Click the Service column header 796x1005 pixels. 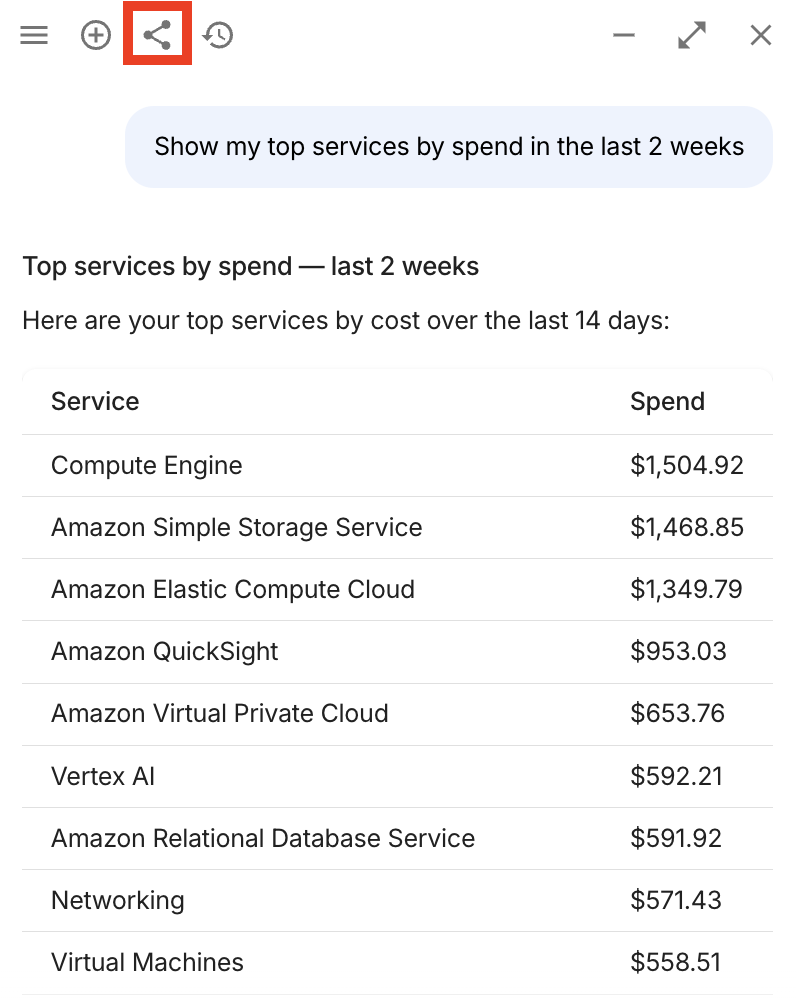tap(95, 402)
